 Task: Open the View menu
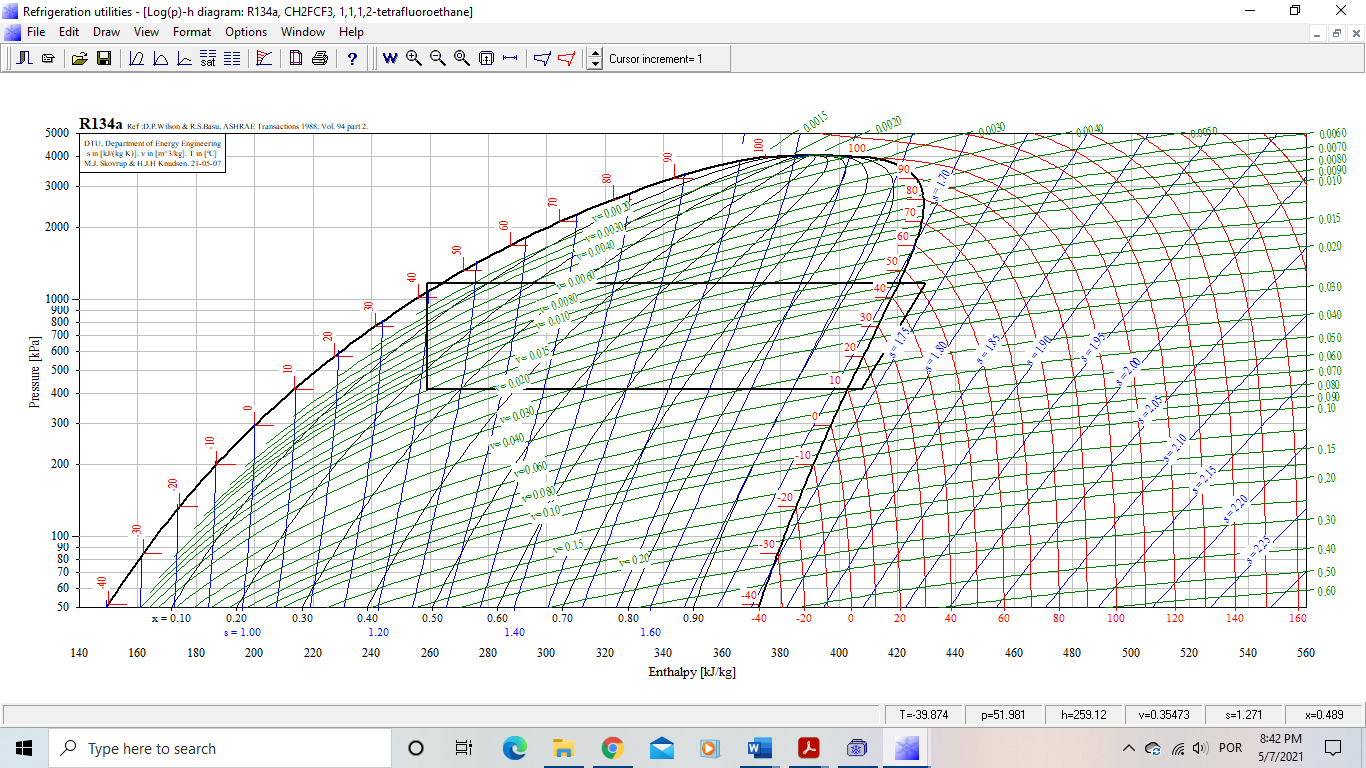[146, 32]
